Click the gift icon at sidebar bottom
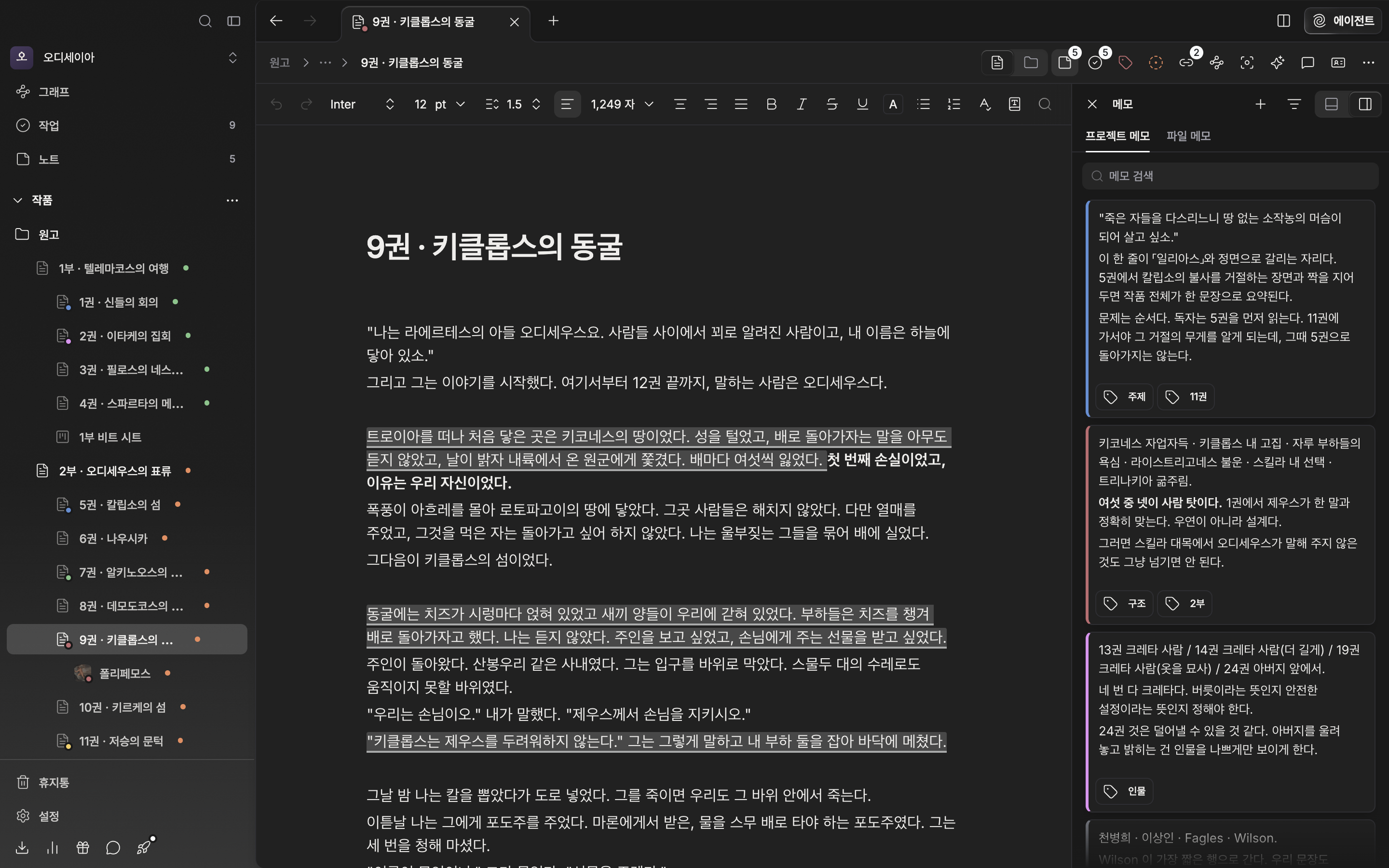 (82, 847)
